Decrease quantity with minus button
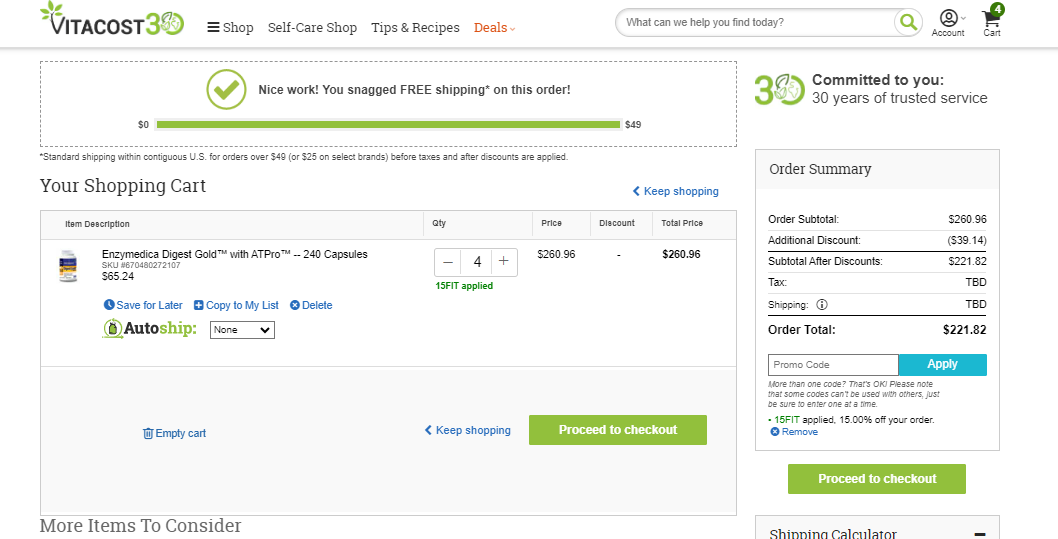 pos(448,262)
